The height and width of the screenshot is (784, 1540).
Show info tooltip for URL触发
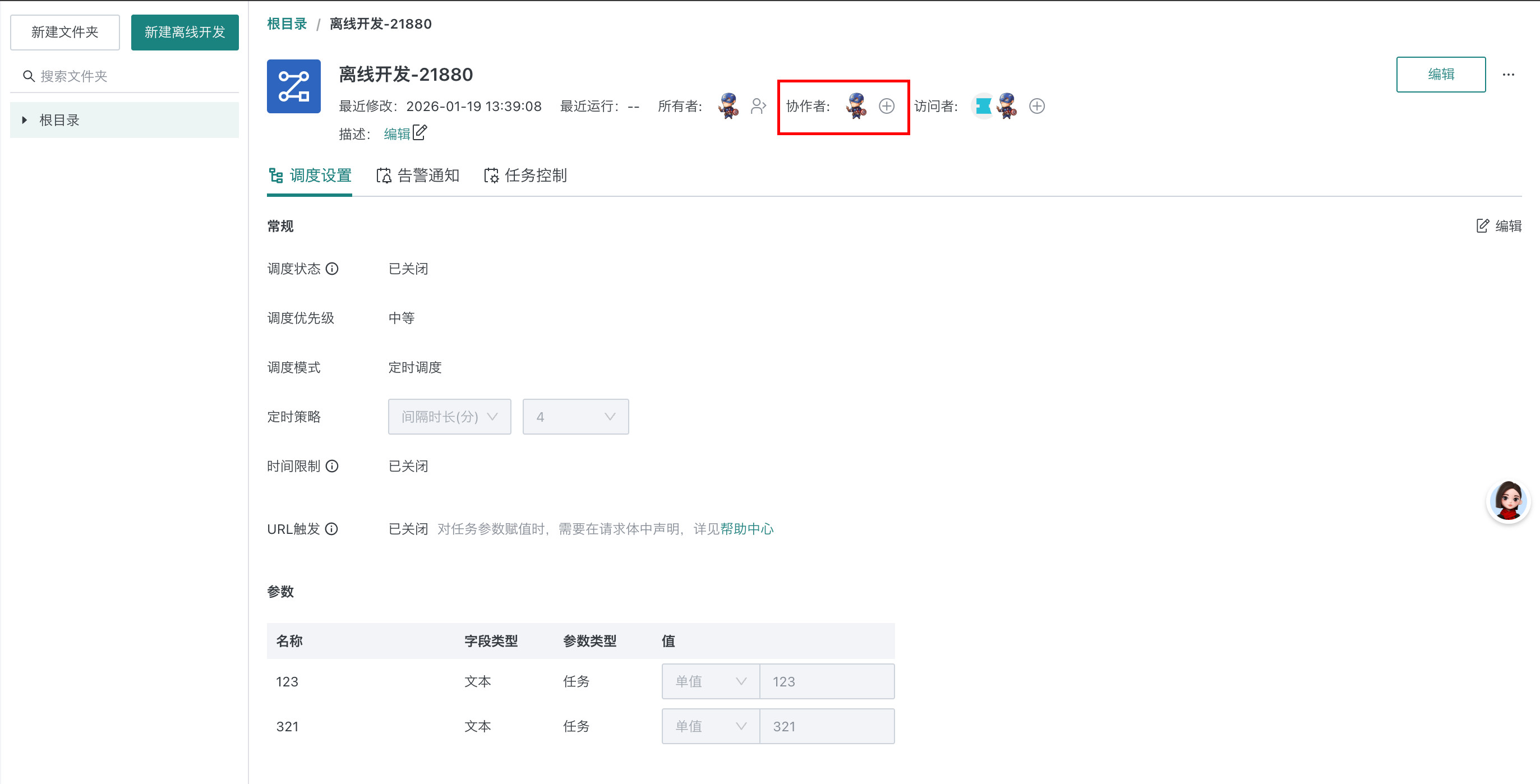coord(332,529)
